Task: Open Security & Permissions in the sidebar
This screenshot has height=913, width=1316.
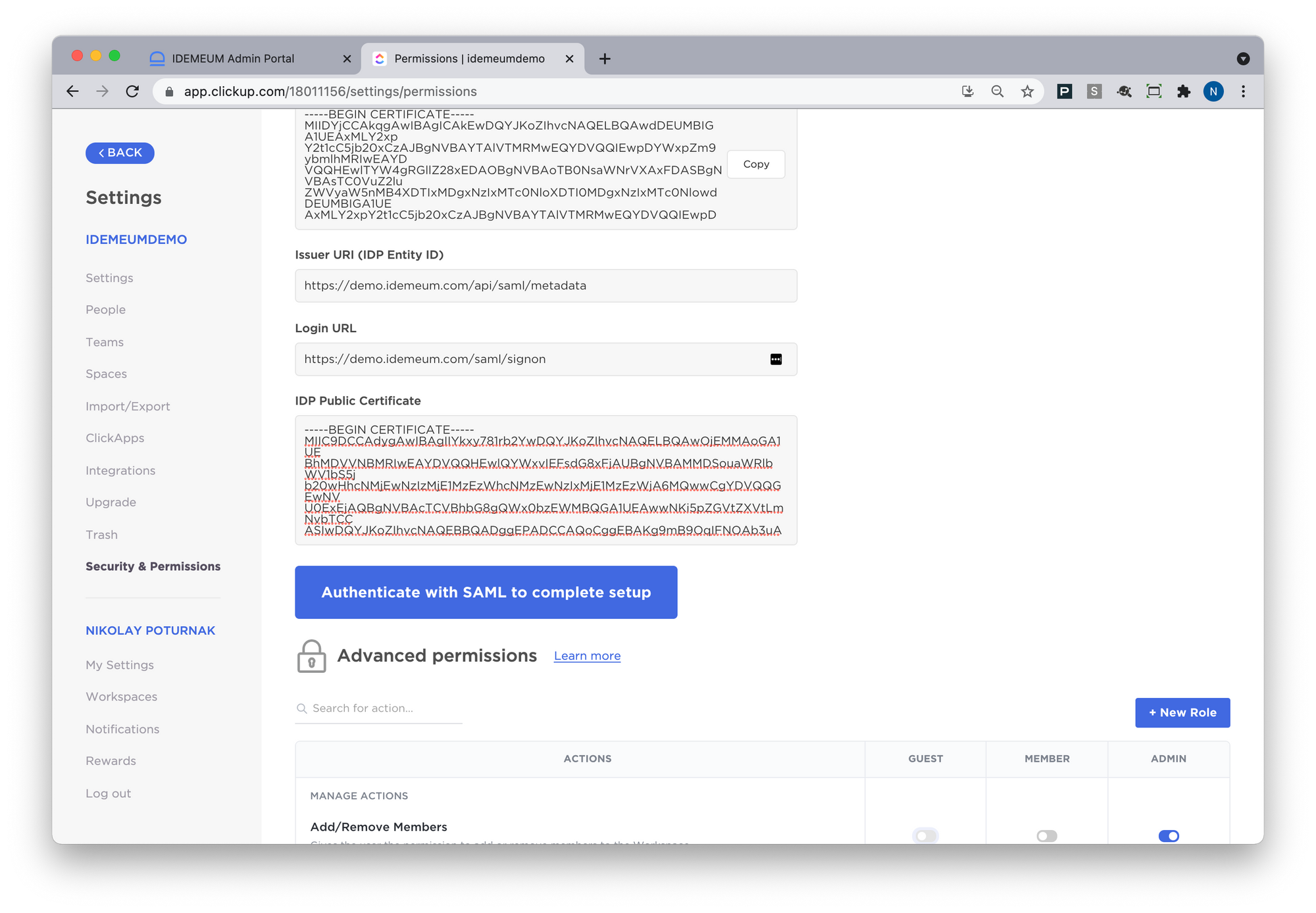Action: pos(153,566)
